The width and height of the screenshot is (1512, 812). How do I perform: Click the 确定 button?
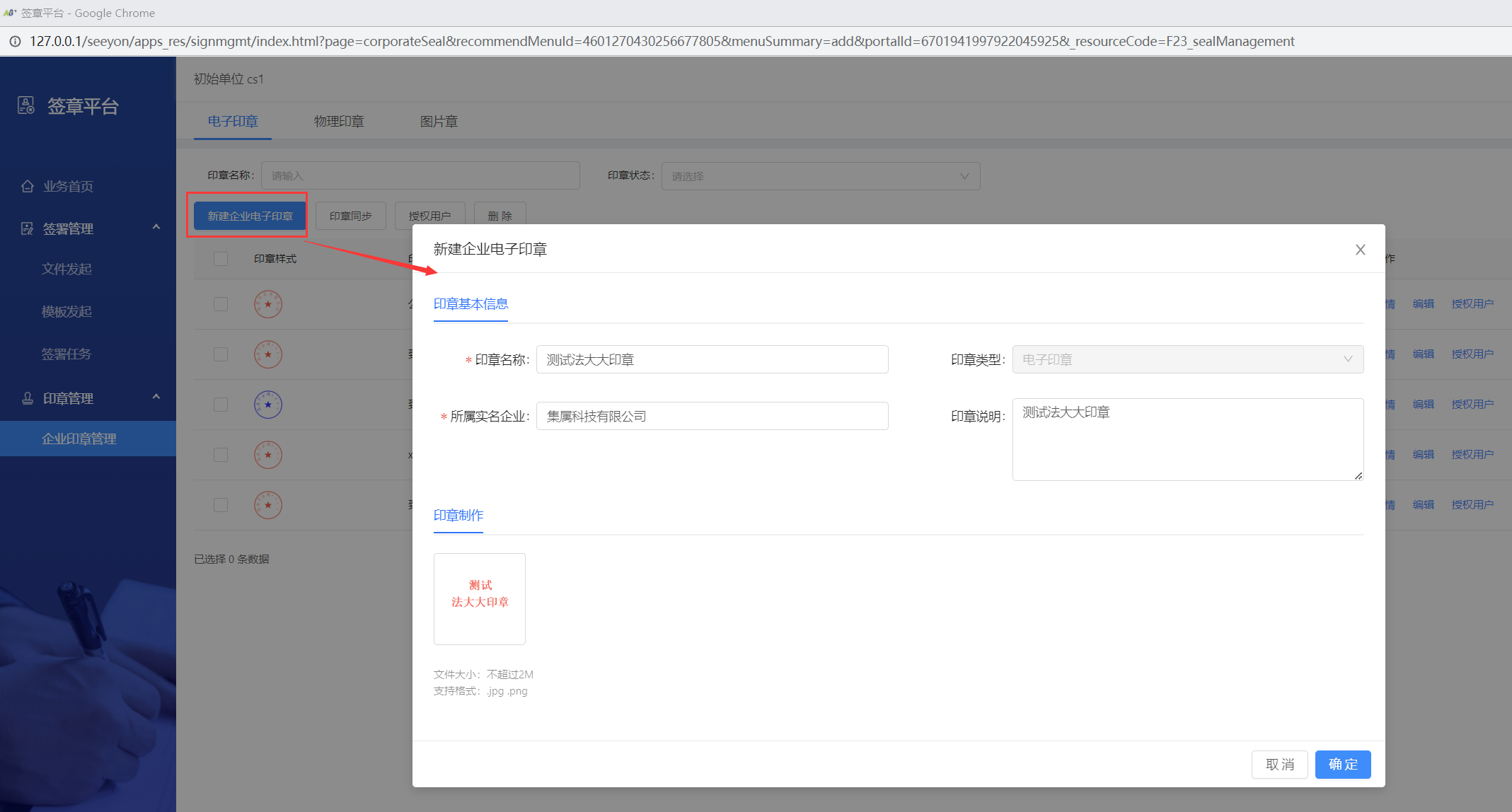point(1342,765)
